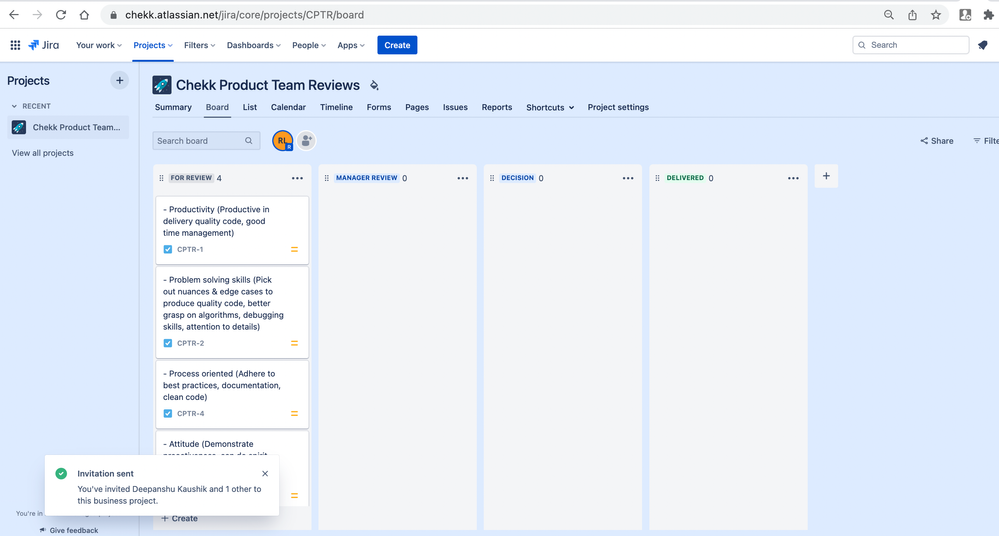
Task: Bookmark this page with the star icon
Action: click(x=936, y=15)
